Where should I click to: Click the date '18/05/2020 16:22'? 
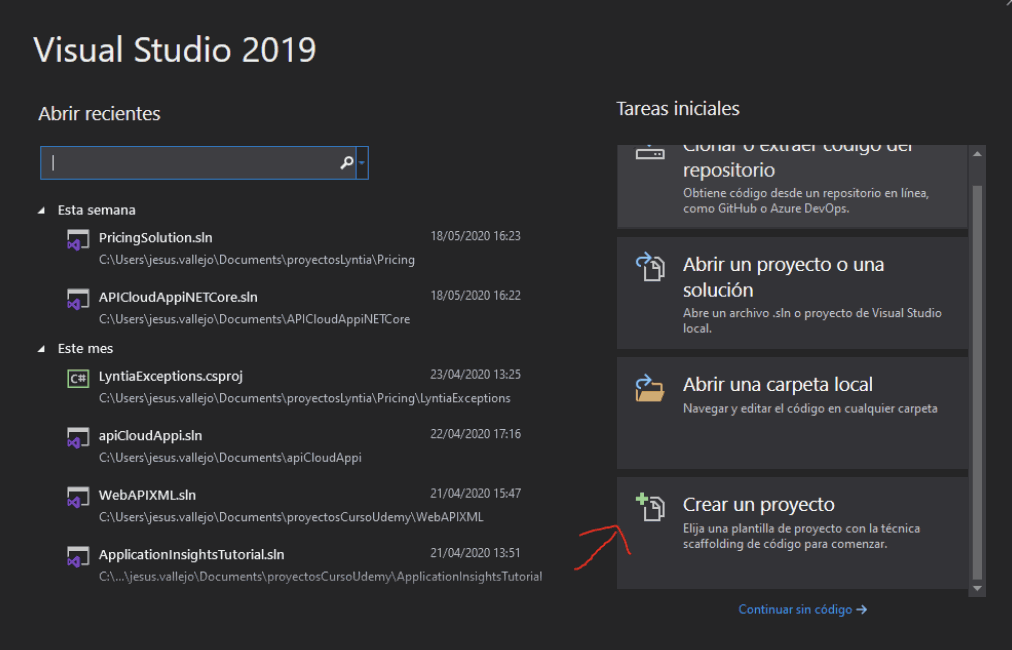click(x=476, y=295)
